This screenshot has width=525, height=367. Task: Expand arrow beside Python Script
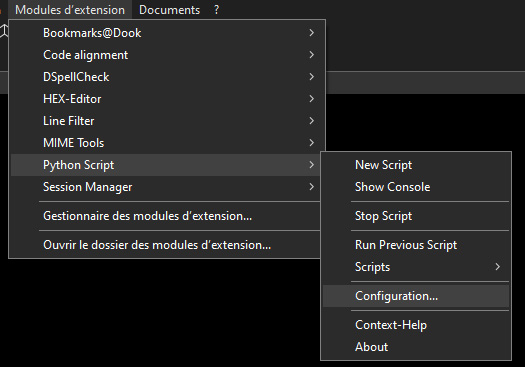311,165
